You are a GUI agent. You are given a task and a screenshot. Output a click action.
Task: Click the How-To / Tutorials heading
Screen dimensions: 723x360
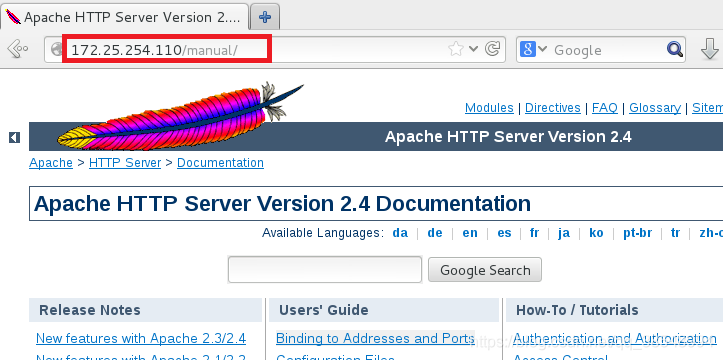tap(577, 310)
